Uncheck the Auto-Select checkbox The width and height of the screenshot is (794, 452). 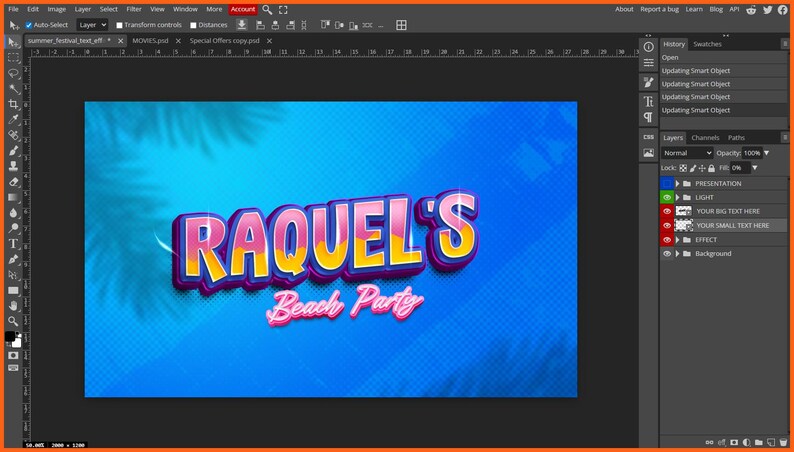(29, 25)
